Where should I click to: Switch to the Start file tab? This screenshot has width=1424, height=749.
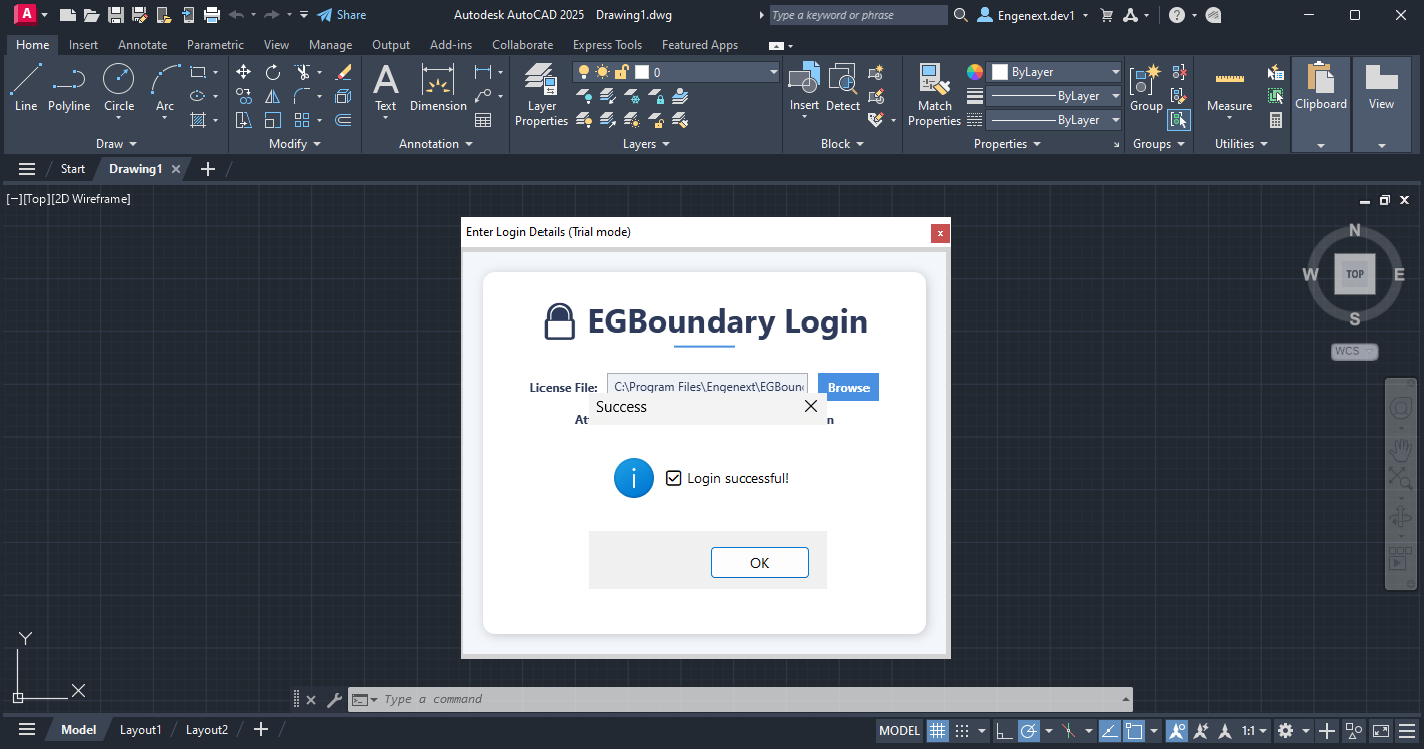tap(73, 169)
